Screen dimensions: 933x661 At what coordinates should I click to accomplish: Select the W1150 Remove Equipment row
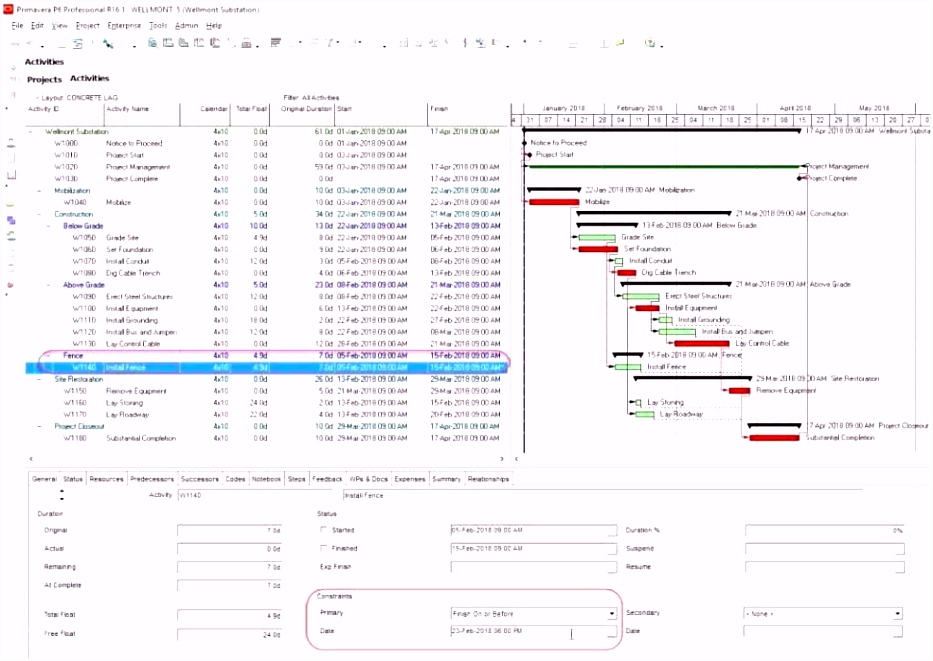(267, 391)
